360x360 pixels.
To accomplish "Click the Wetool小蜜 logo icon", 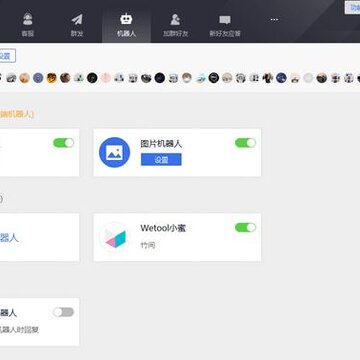I will (x=114, y=237).
